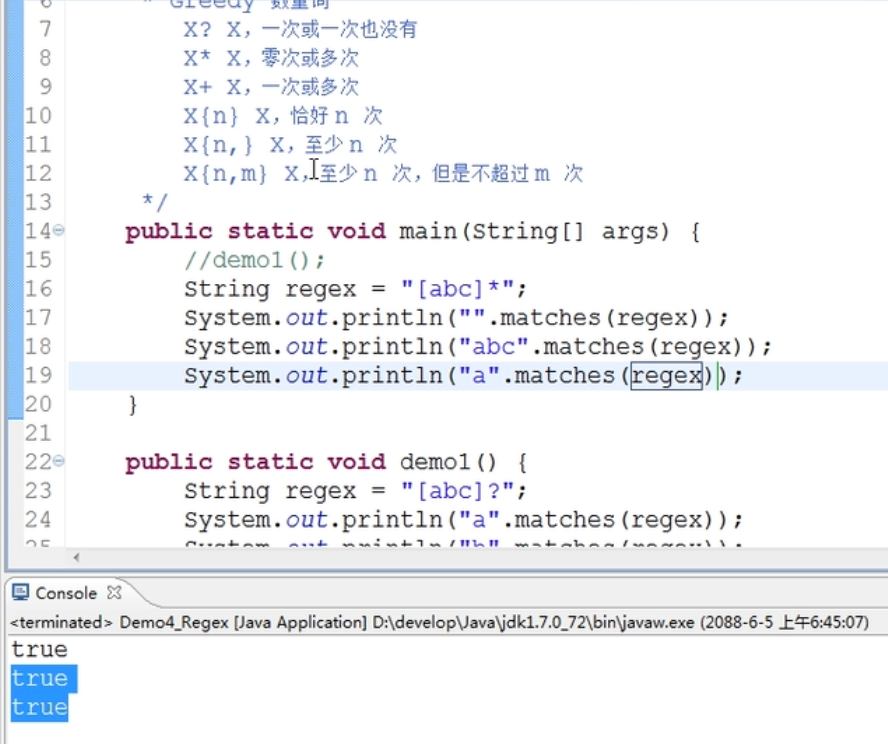Click the first true console output line
The width and height of the screenshot is (888, 744).
pyautogui.click(x=40, y=650)
